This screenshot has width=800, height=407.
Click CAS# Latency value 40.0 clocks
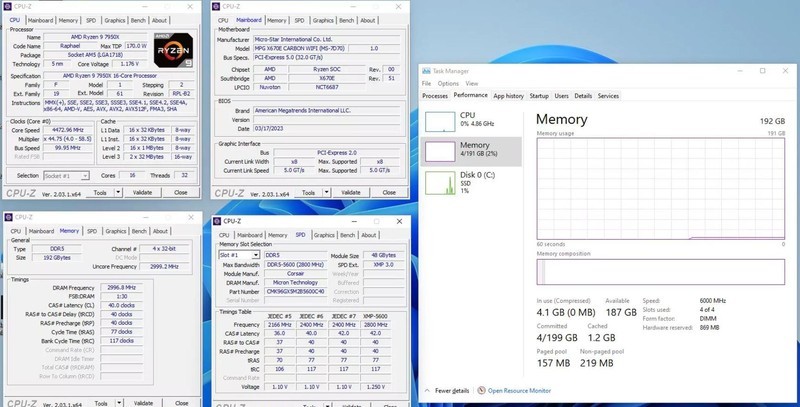[x=121, y=306]
